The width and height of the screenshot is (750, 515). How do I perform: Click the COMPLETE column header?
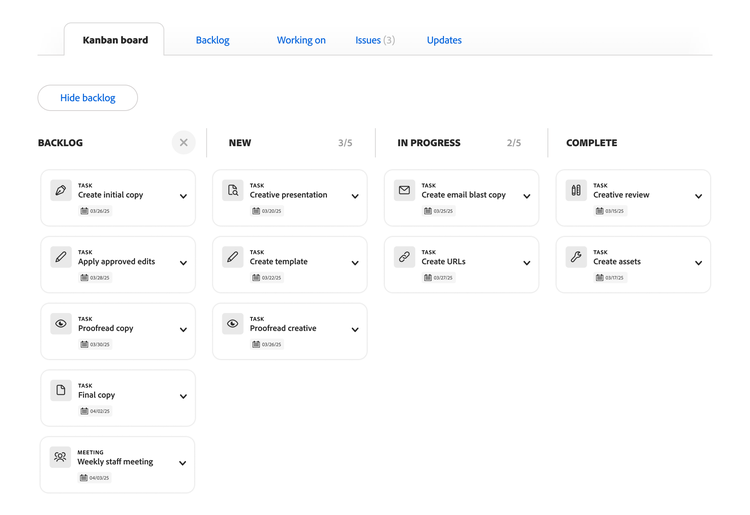(592, 142)
